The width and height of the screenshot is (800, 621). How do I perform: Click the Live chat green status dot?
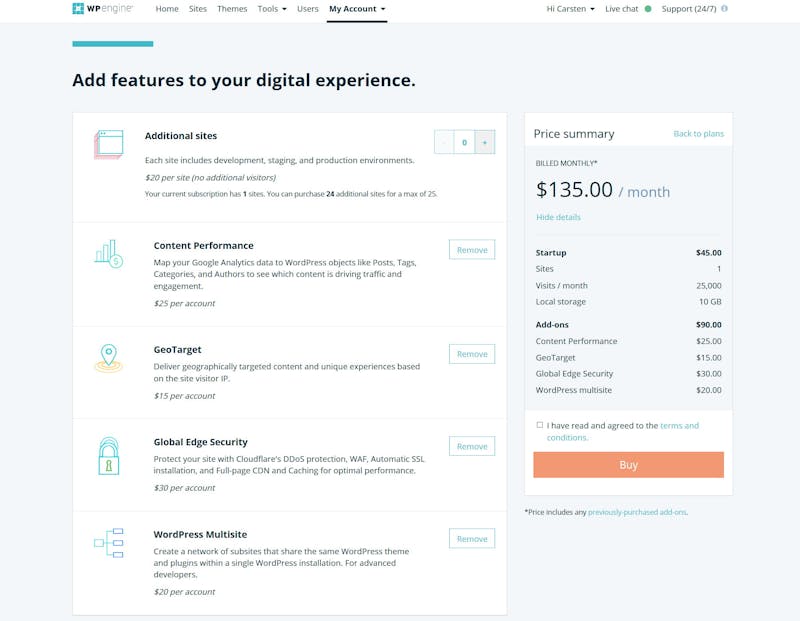648,9
